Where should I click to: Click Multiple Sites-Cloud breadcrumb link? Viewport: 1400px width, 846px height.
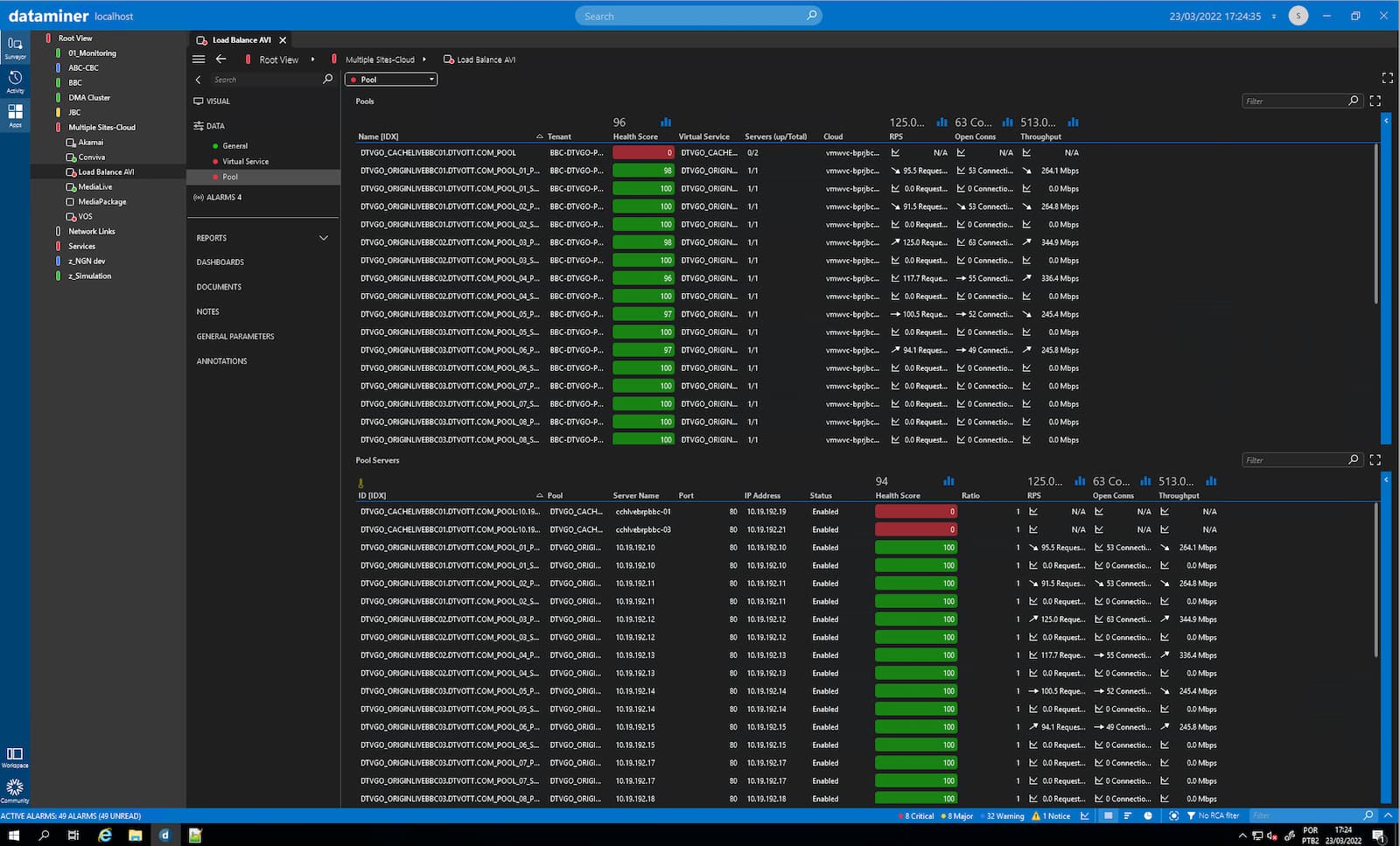[x=380, y=59]
